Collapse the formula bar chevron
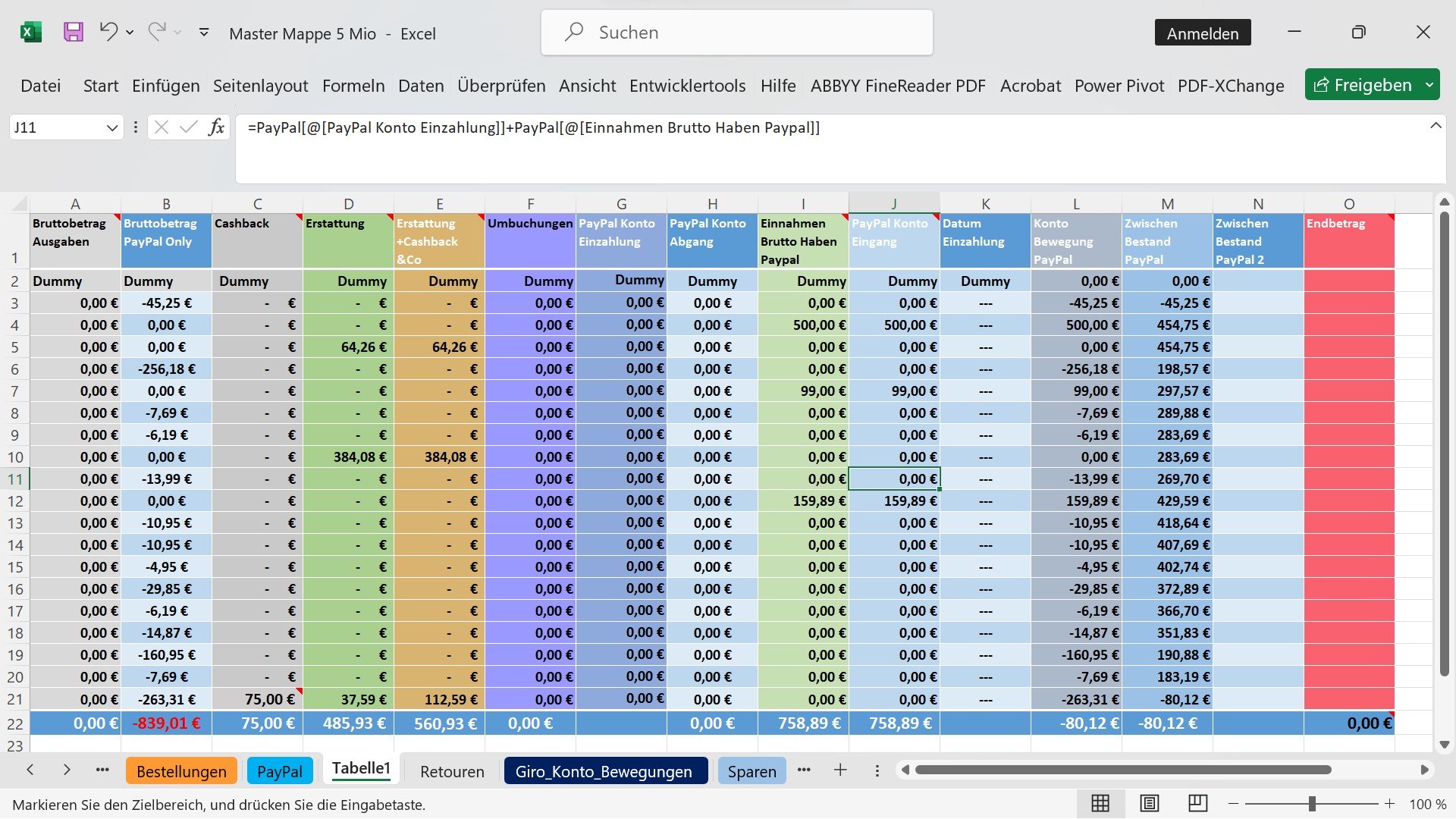The height and width of the screenshot is (819, 1456). [1436, 126]
